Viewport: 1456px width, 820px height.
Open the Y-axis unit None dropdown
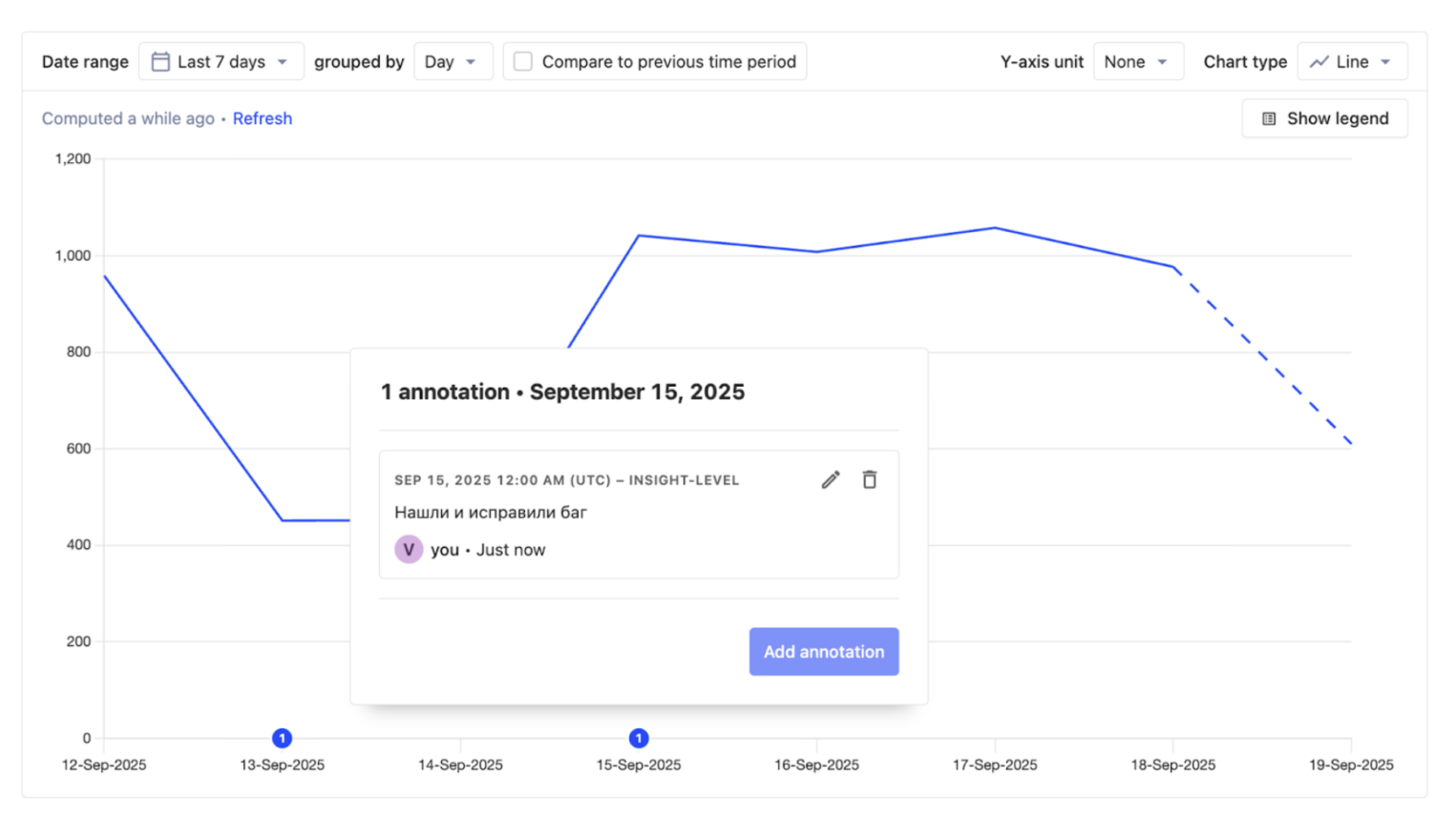coord(1137,62)
